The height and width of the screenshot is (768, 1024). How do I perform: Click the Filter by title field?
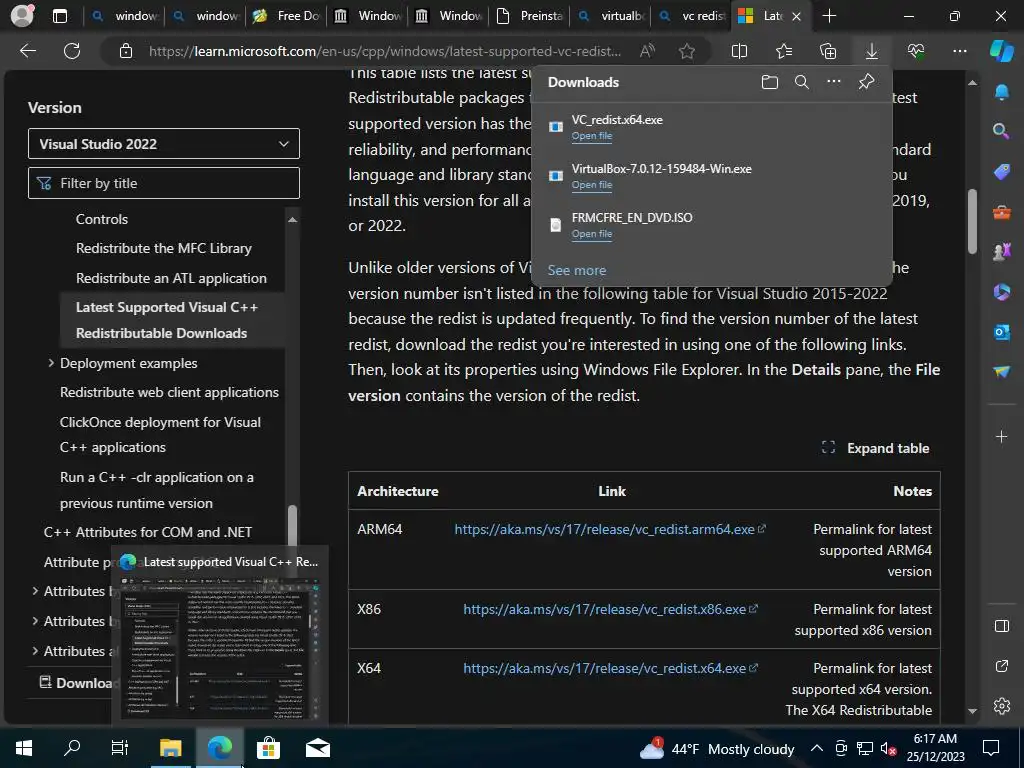tap(164, 183)
